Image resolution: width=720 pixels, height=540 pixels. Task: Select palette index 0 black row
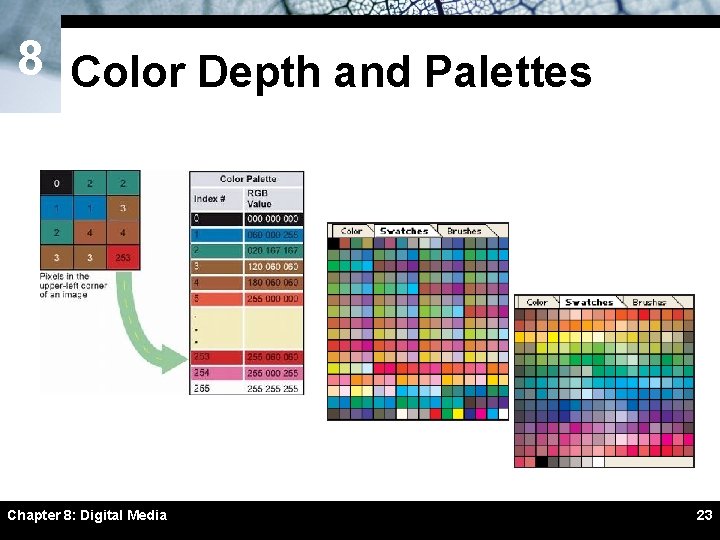click(247, 219)
